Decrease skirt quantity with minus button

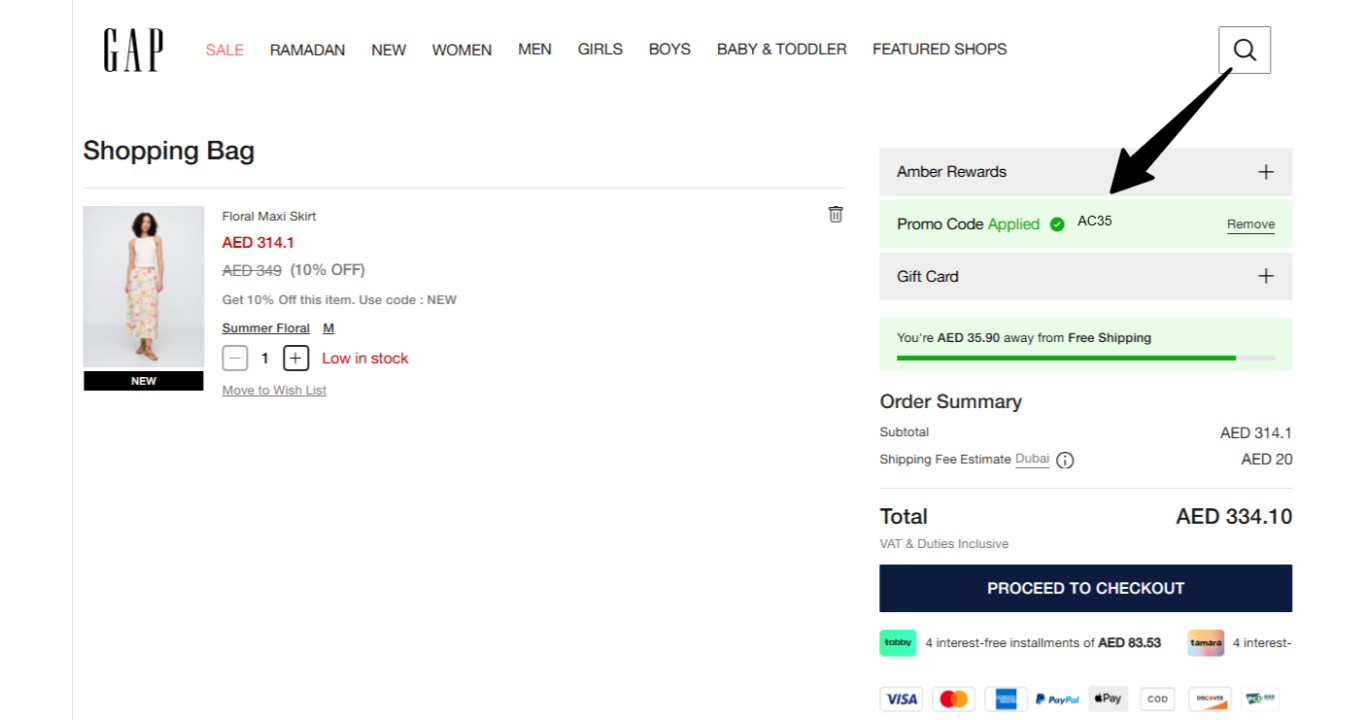click(235, 358)
